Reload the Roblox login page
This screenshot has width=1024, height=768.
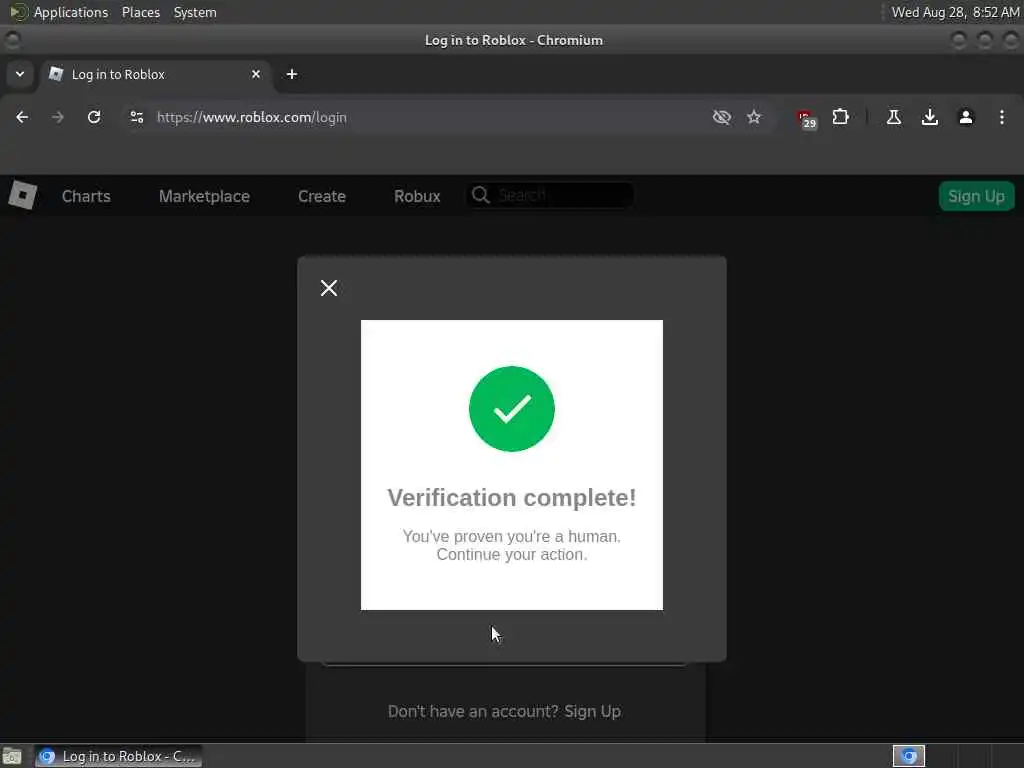coord(94,118)
